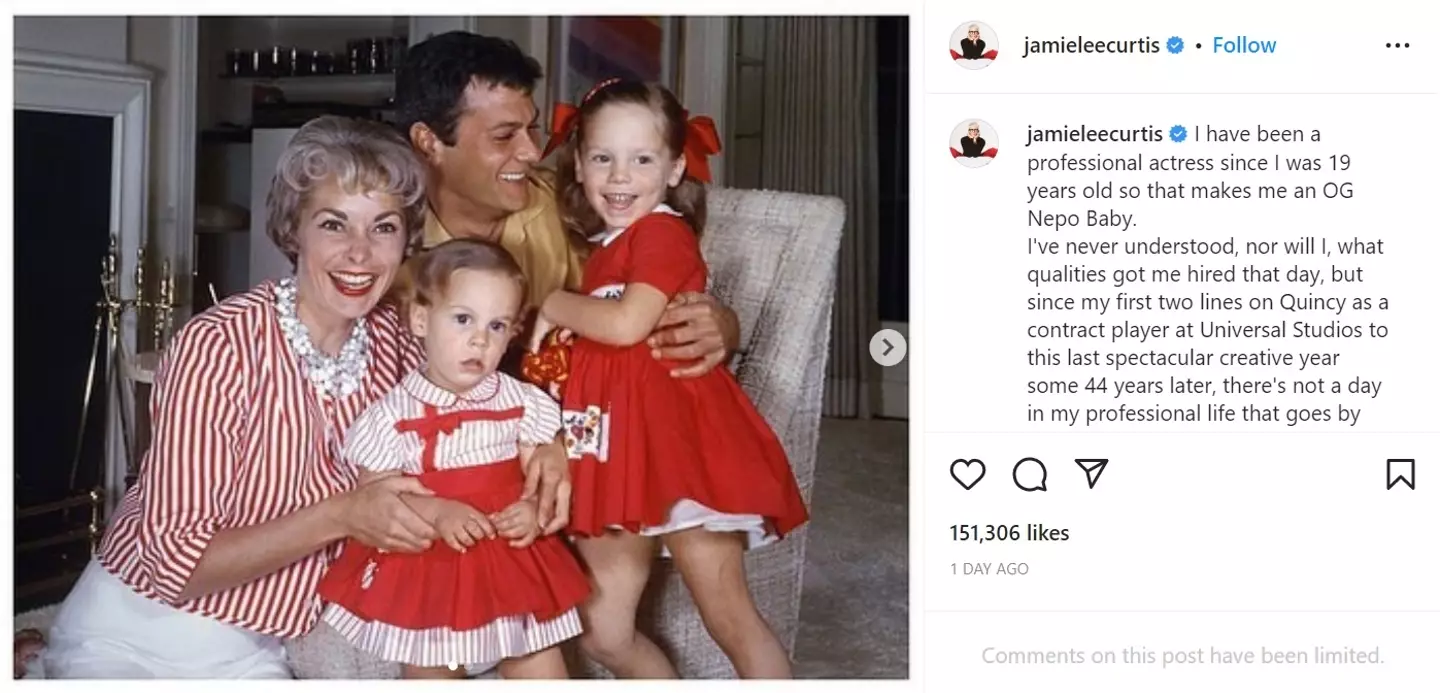Click the Follow link in the header
Screen dimensions: 1440x693
(1244, 45)
